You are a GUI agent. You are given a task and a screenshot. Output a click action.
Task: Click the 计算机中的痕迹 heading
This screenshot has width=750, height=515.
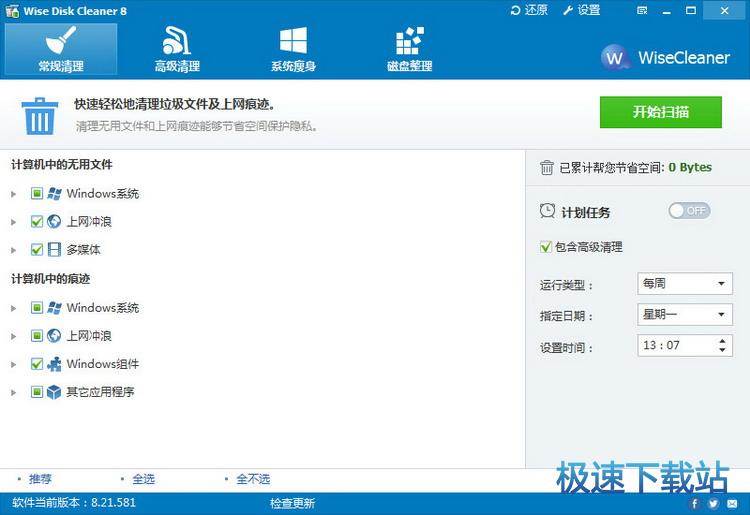51,279
